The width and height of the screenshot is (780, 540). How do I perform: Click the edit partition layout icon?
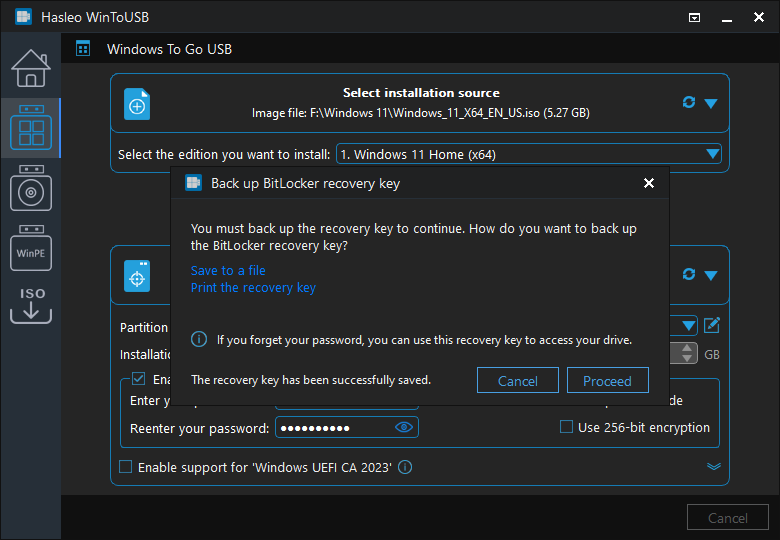712,325
